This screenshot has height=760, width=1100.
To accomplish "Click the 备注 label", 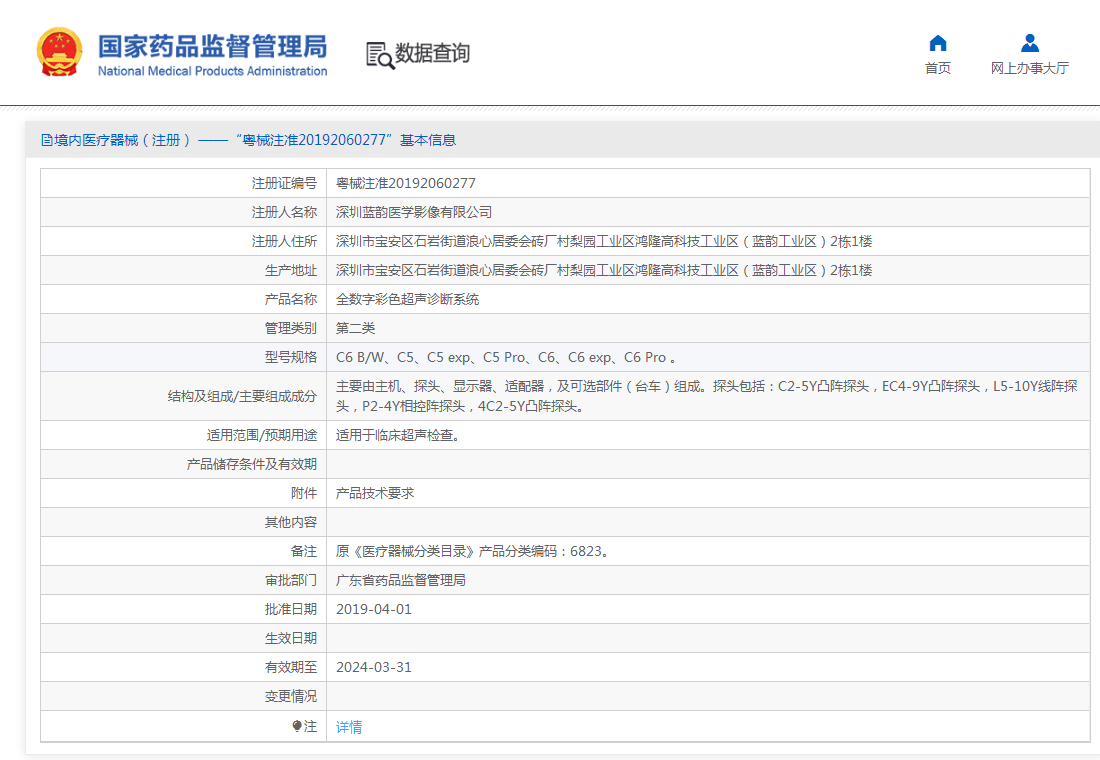I will (304, 551).
